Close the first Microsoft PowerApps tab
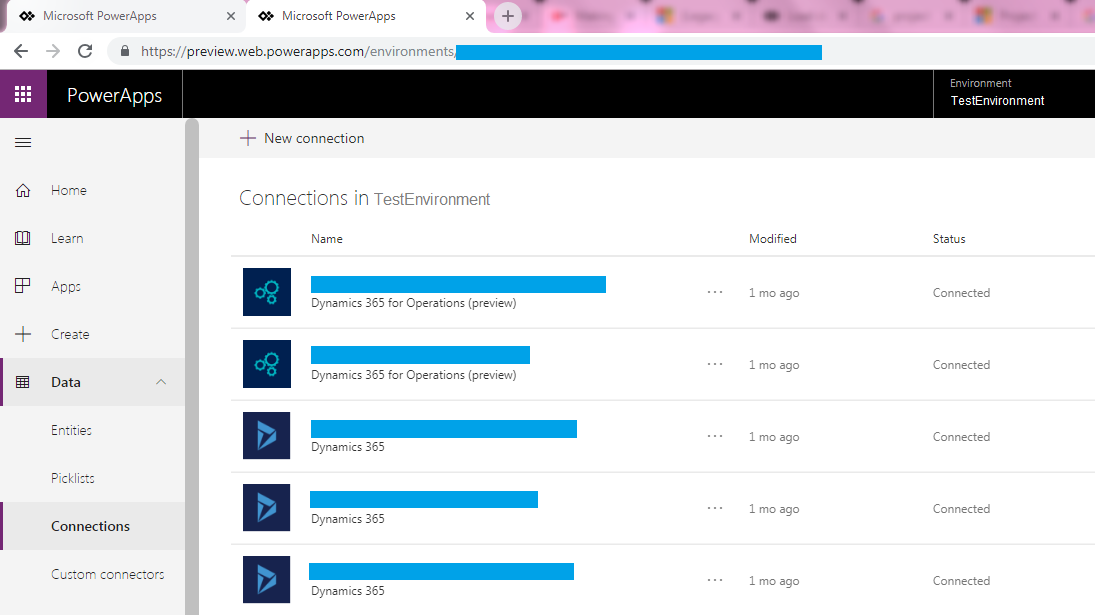1095x615 pixels. (231, 16)
